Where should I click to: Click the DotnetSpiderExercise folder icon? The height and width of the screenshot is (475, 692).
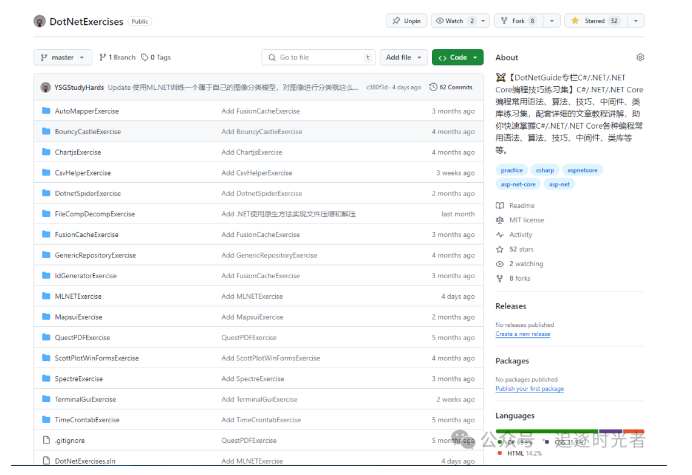click(x=46, y=193)
